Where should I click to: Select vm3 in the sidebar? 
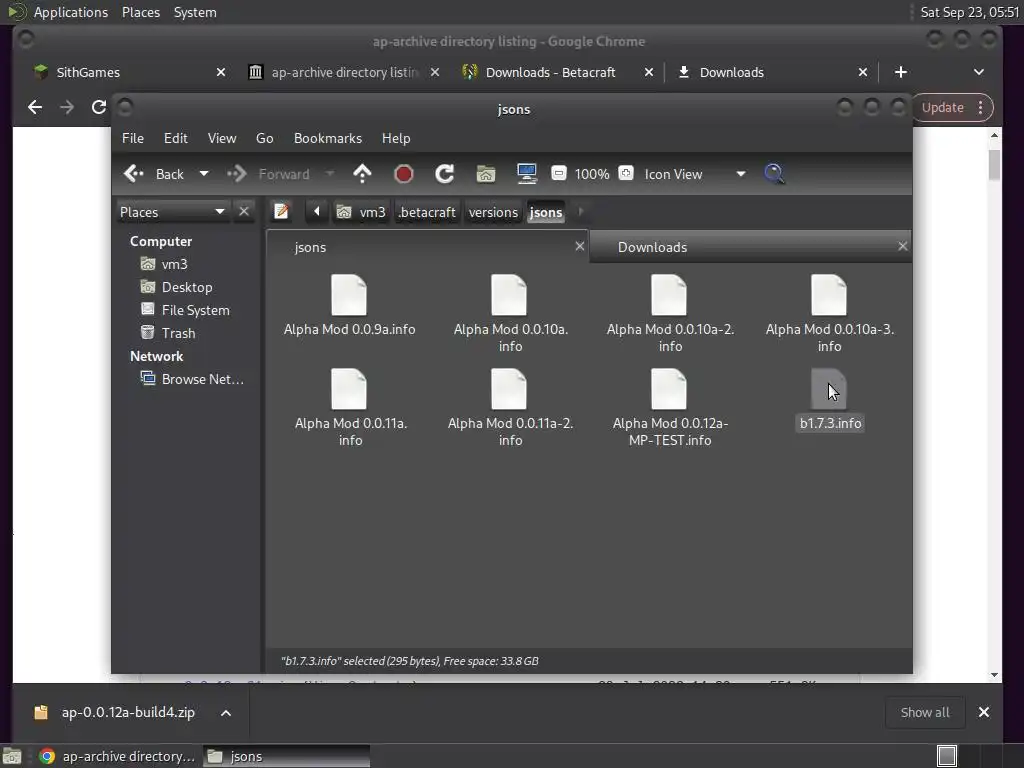click(164, 264)
